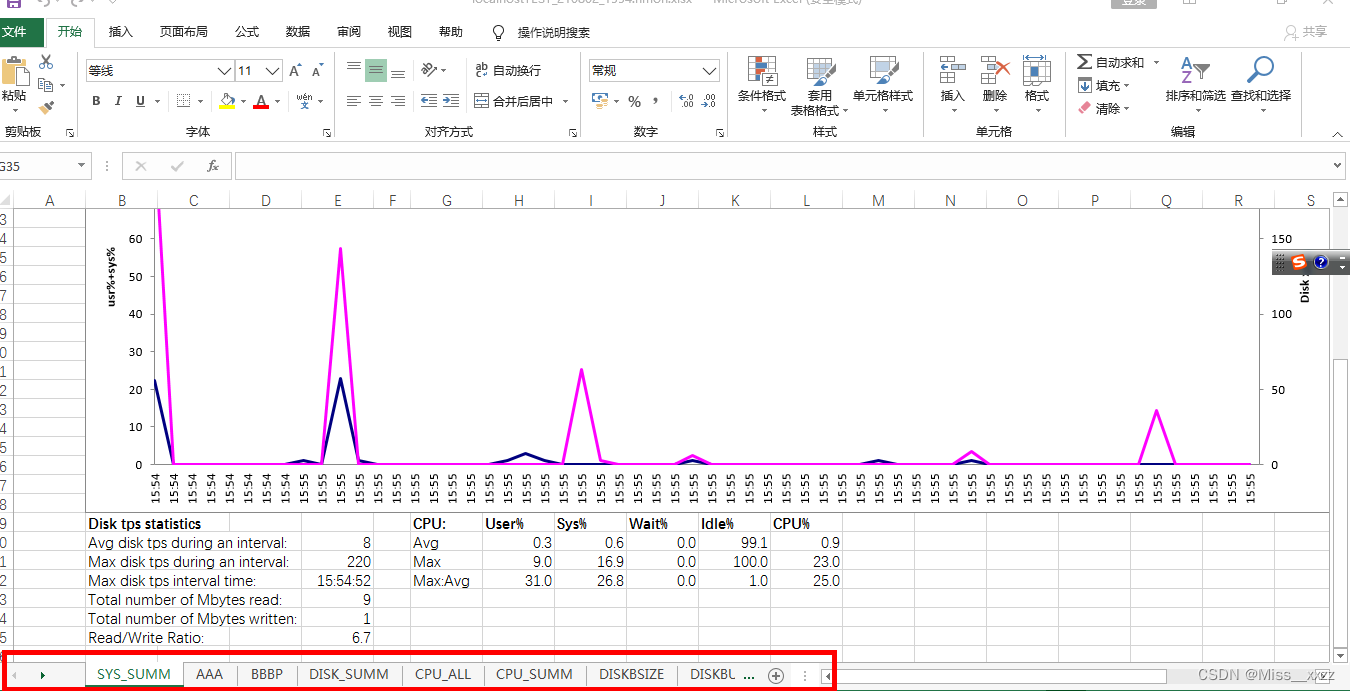Open Clear (清除) dropdown
The height and width of the screenshot is (691, 1350).
(x=1103, y=108)
